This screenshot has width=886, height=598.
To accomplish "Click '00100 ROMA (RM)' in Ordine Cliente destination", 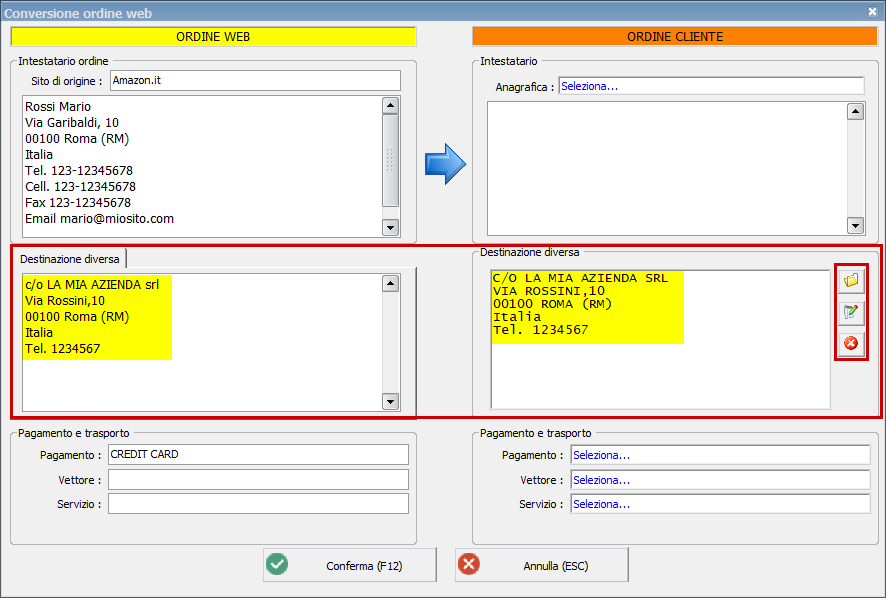I will tap(552, 304).
